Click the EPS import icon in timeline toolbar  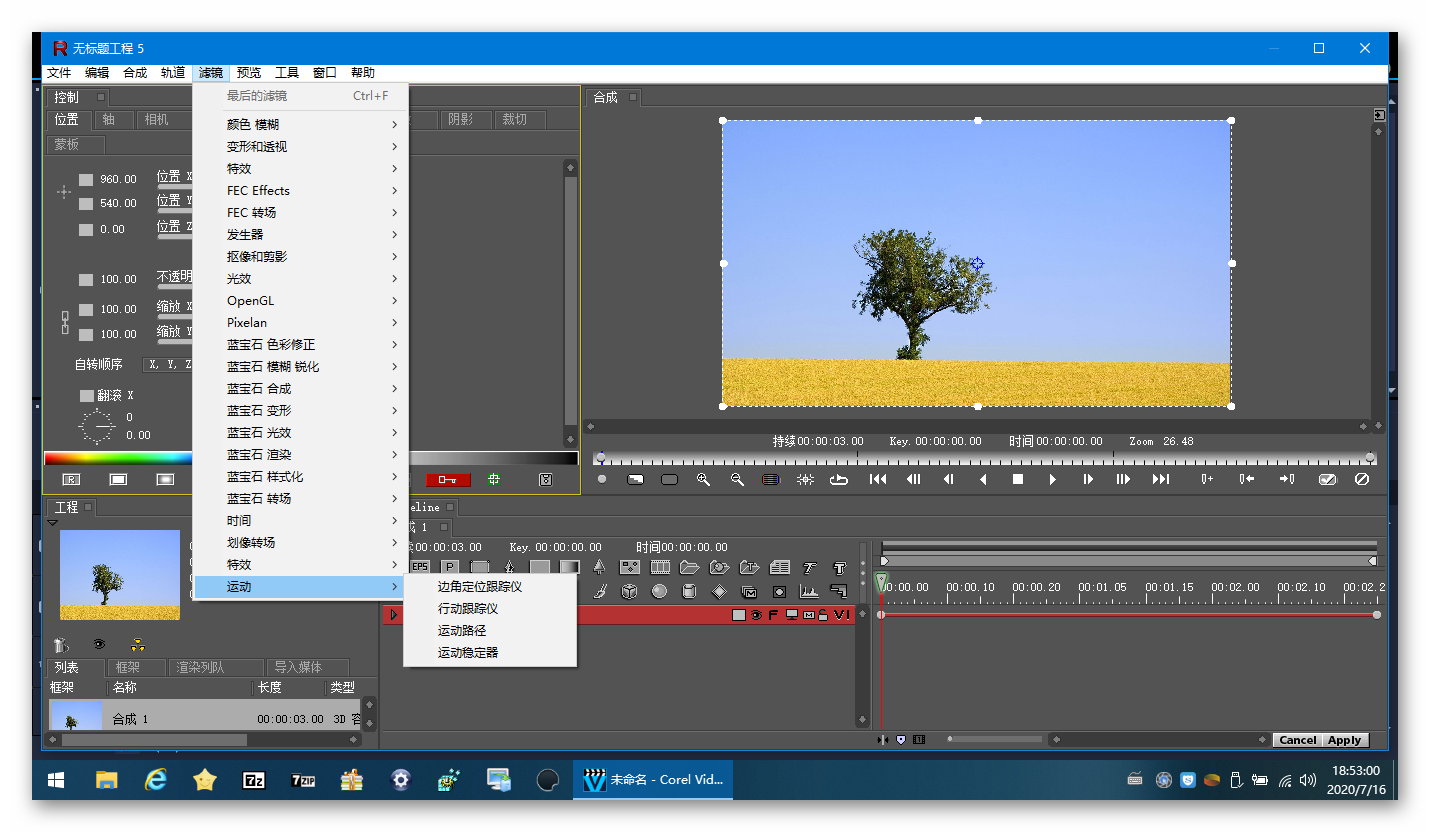coord(420,567)
